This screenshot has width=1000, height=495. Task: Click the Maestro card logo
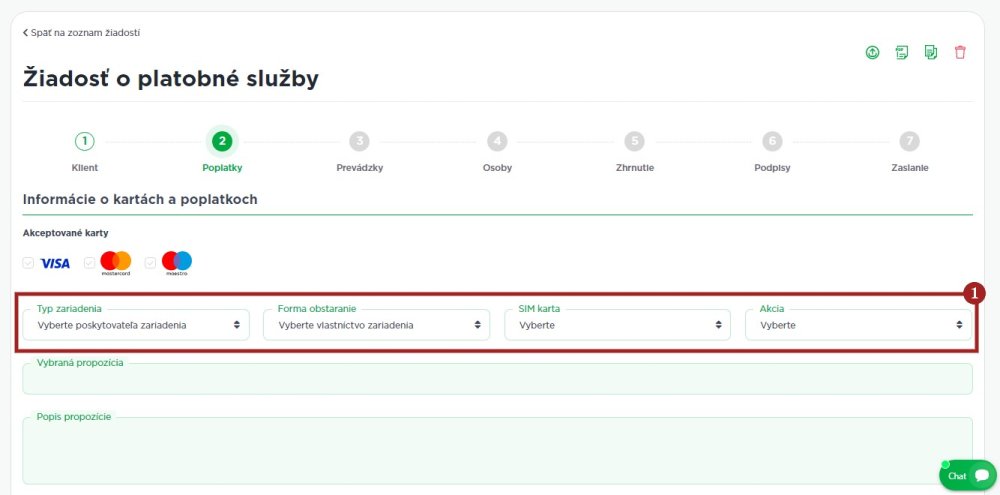tap(177, 263)
